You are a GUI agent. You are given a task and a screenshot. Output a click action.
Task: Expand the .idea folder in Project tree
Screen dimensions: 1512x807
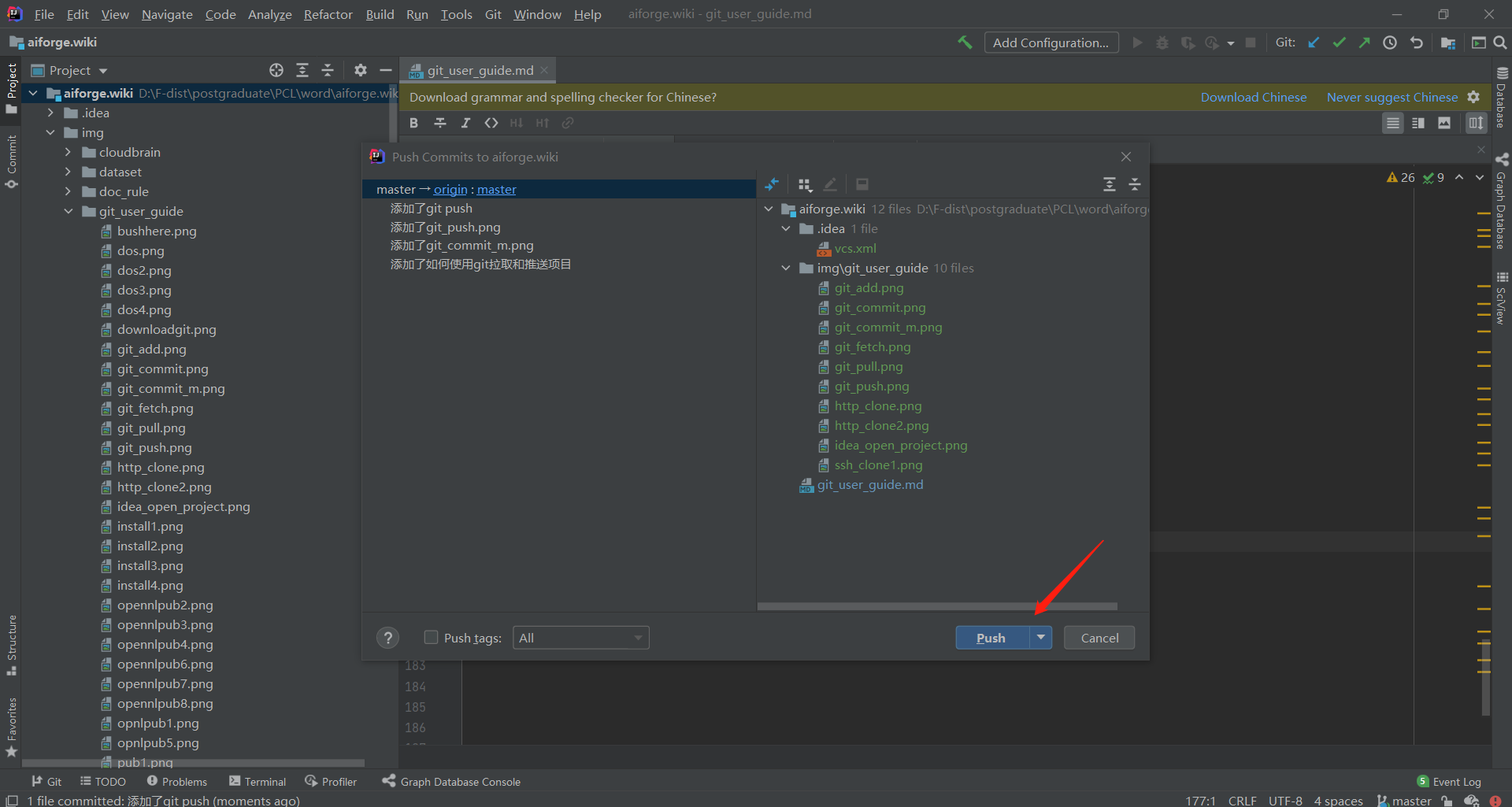click(x=50, y=113)
